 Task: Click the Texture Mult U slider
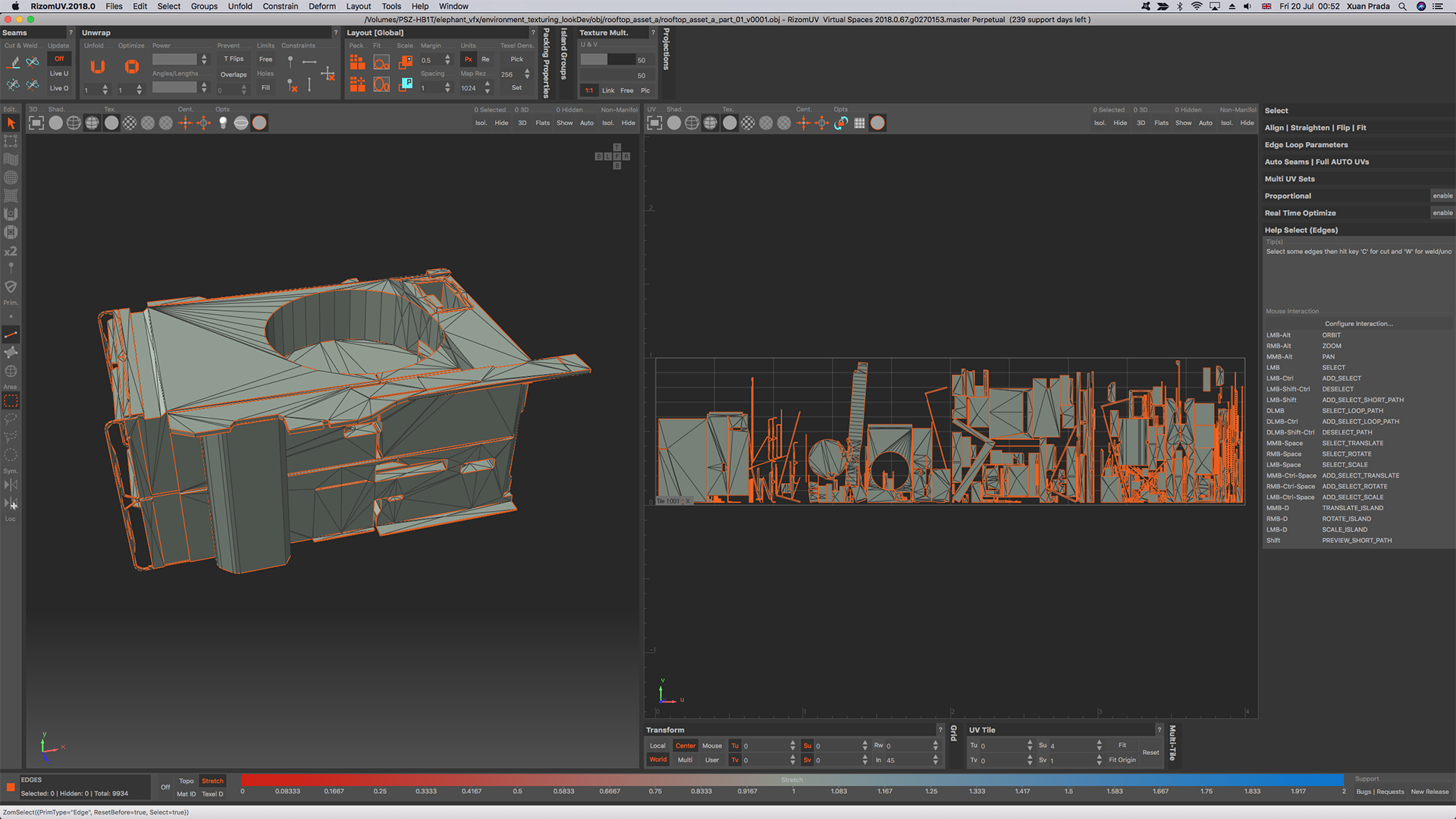(607, 60)
